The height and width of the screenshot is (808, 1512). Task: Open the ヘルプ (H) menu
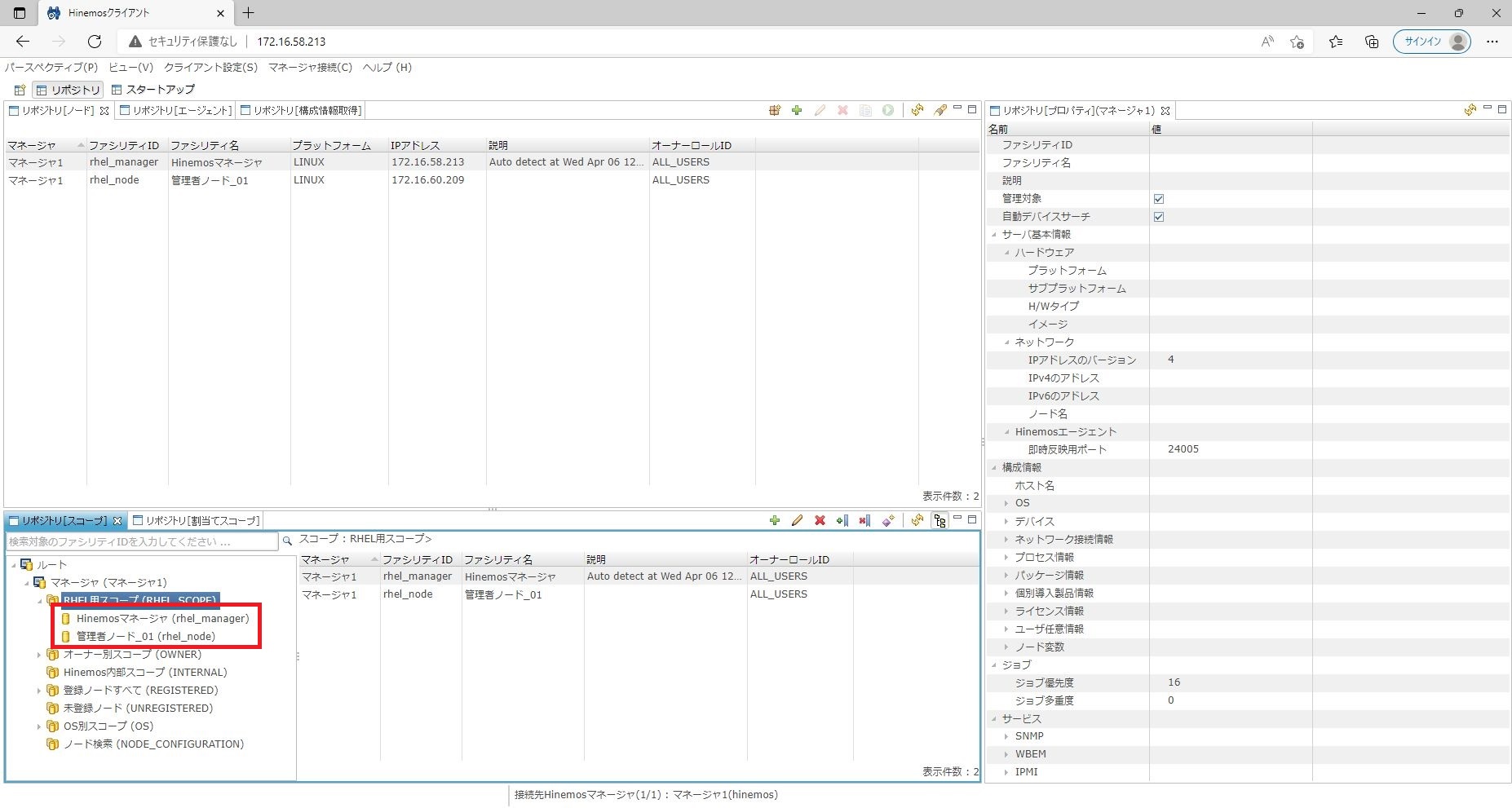coord(387,68)
